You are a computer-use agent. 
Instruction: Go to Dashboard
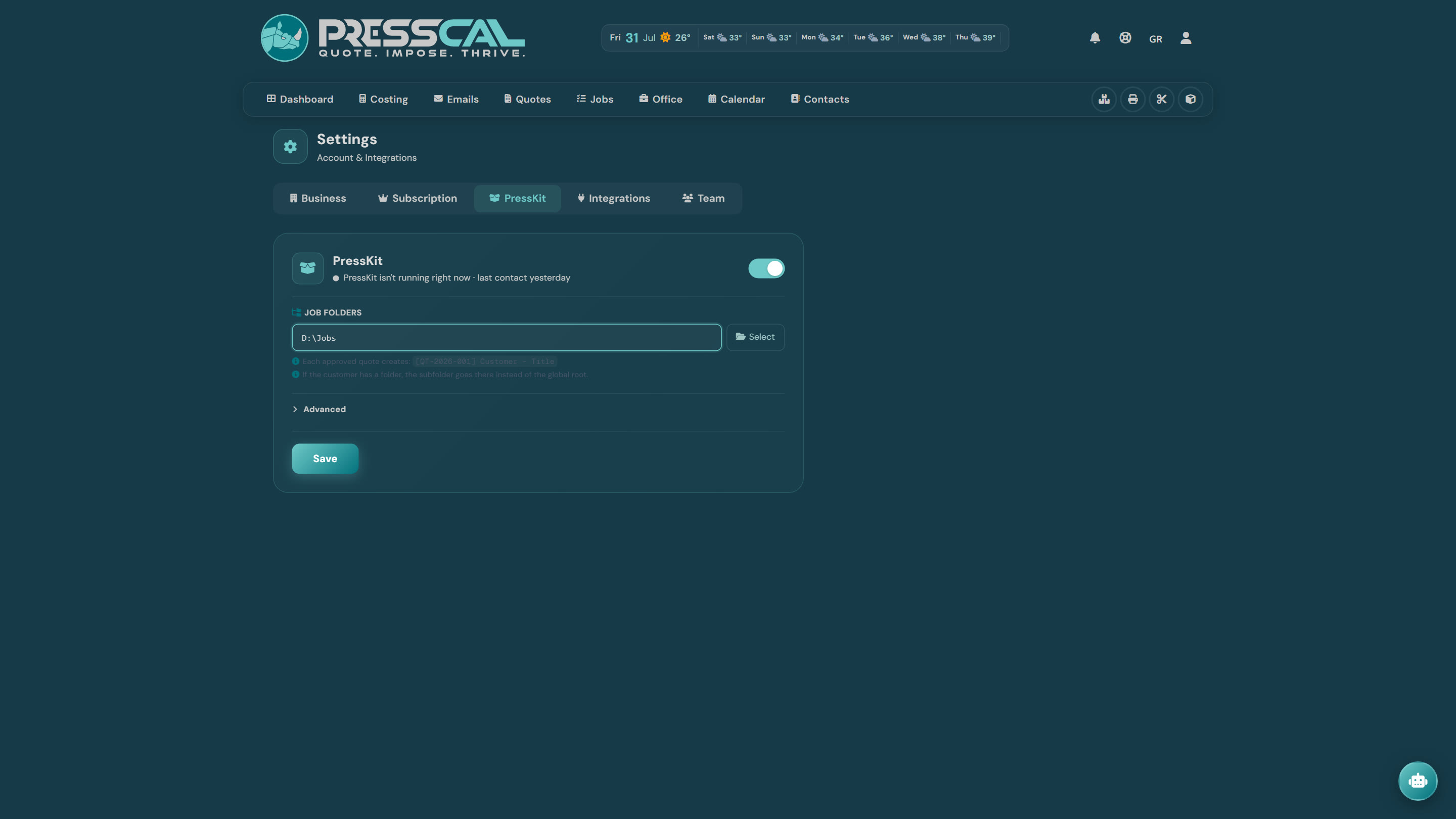(x=300, y=100)
